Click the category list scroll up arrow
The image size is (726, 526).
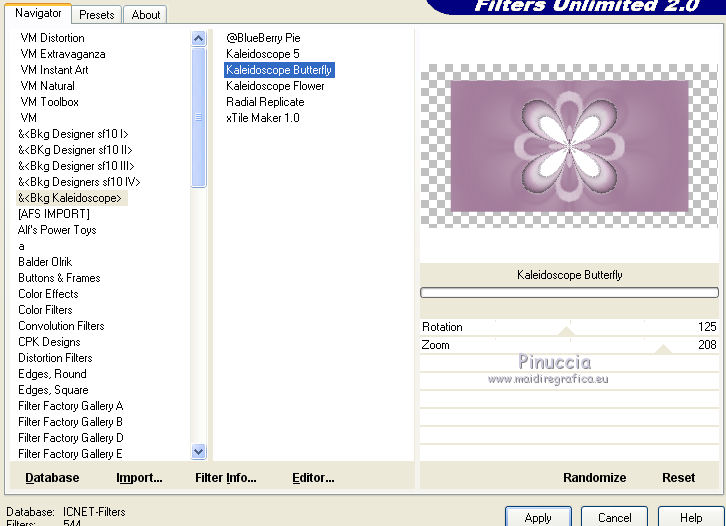(x=199, y=38)
